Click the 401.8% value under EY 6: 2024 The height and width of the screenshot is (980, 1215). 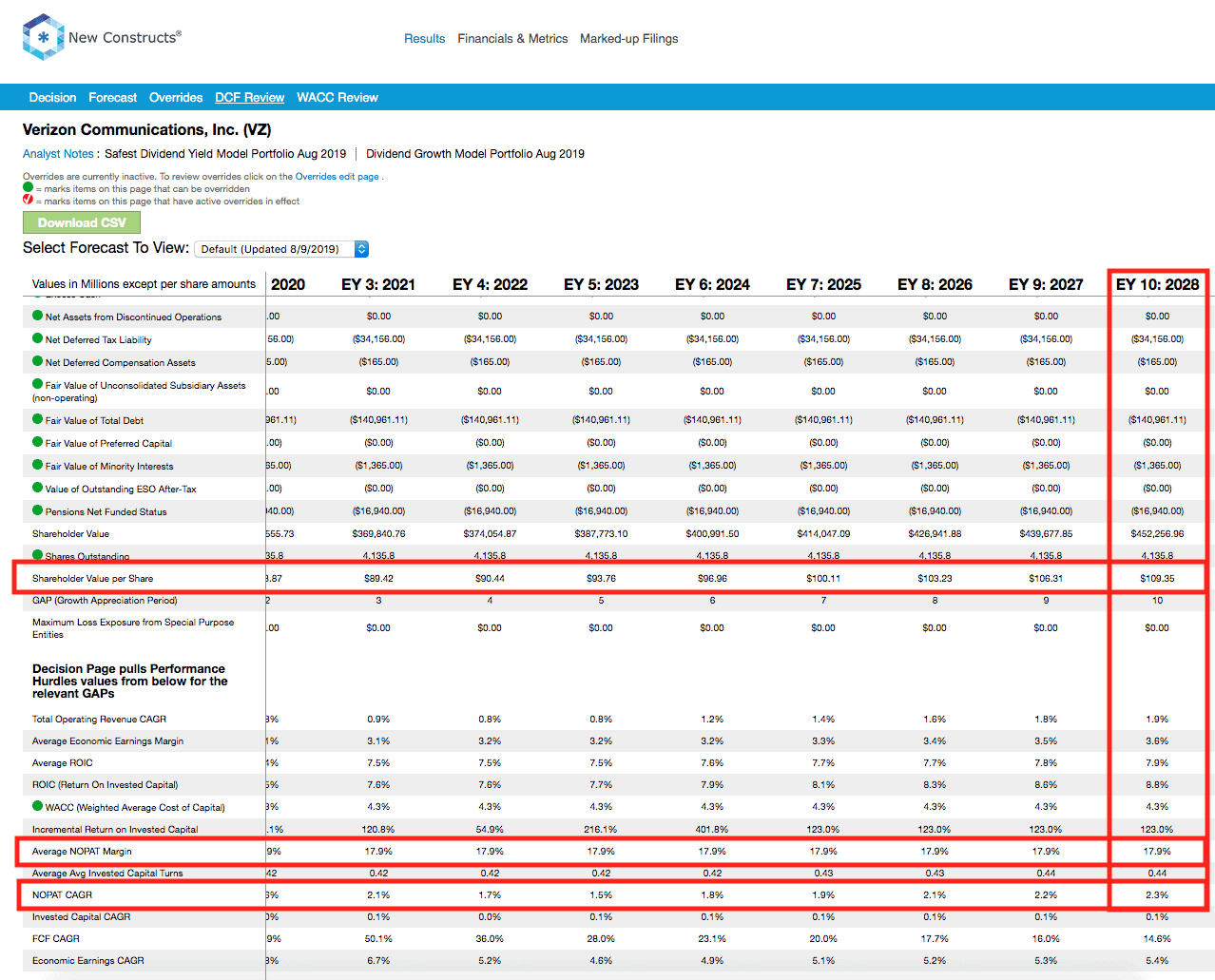[x=712, y=830]
